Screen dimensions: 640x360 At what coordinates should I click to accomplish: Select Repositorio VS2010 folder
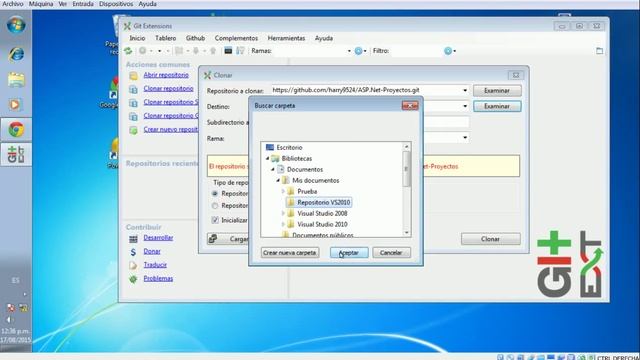coord(323,202)
